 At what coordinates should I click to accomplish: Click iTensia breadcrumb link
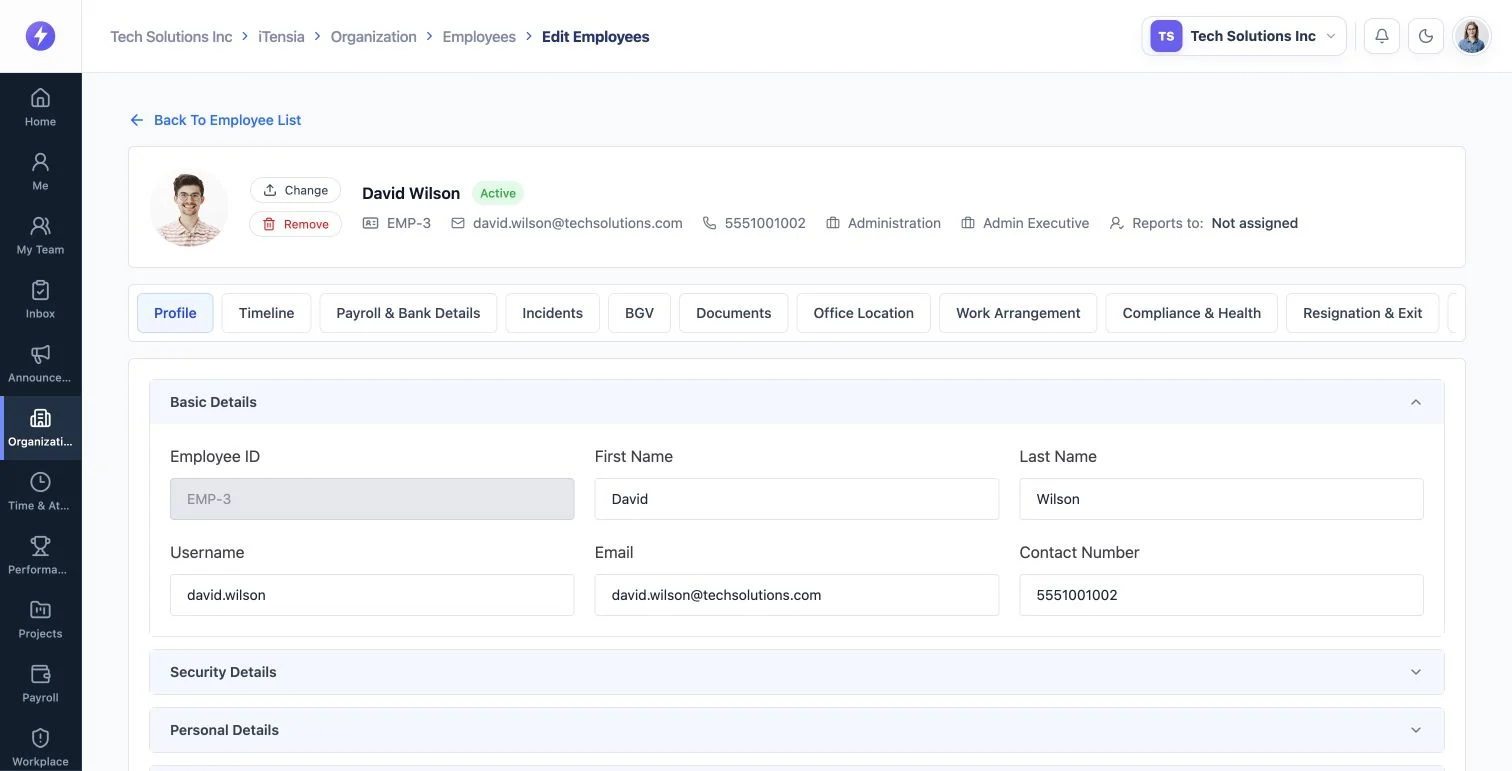[x=281, y=36]
